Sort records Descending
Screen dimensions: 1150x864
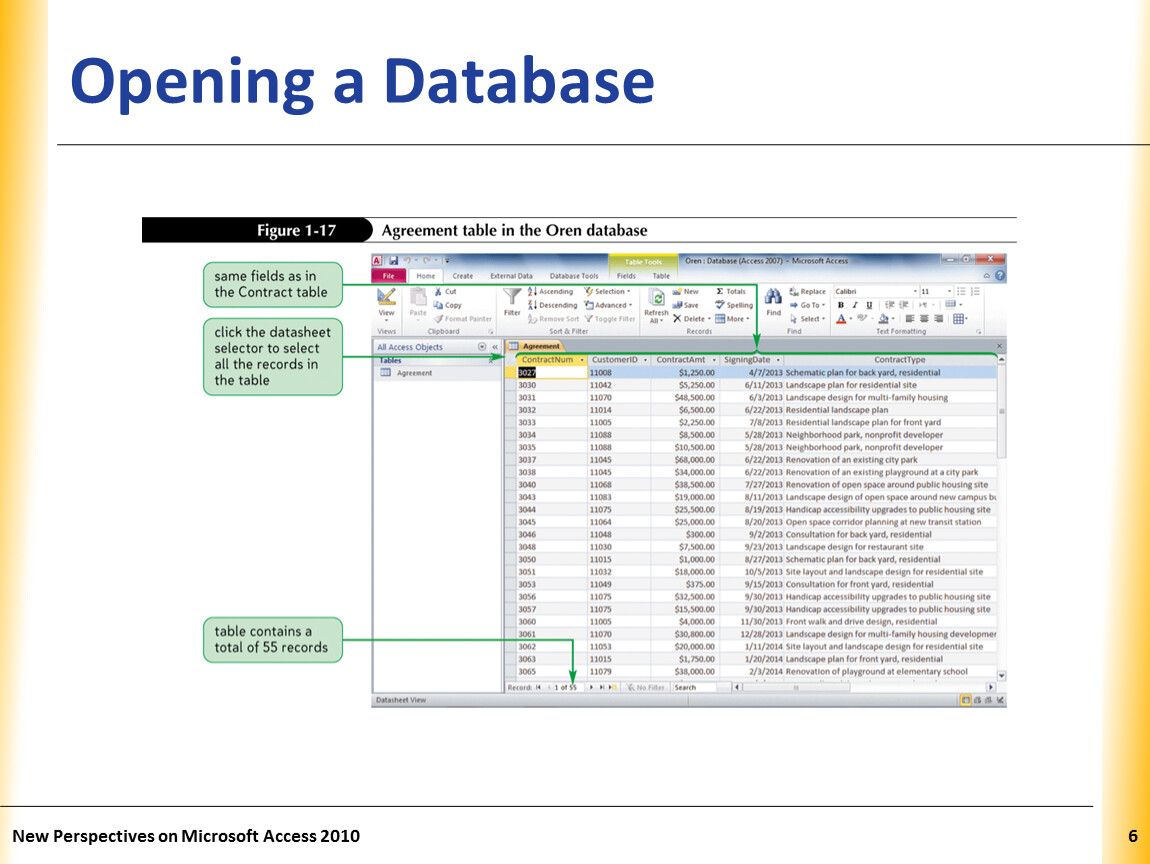552,305
